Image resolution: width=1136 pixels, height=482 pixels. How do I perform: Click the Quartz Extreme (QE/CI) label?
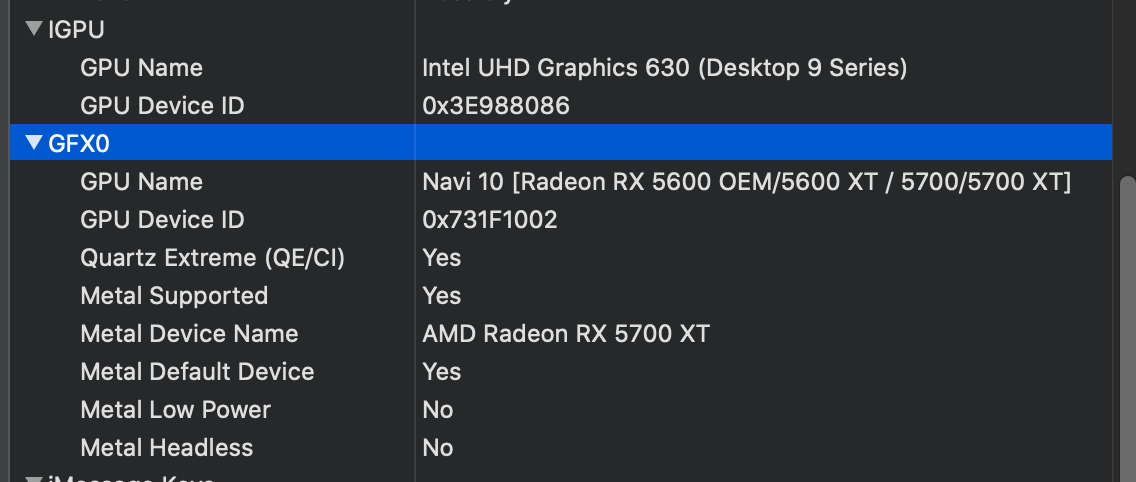coord(212,258)
